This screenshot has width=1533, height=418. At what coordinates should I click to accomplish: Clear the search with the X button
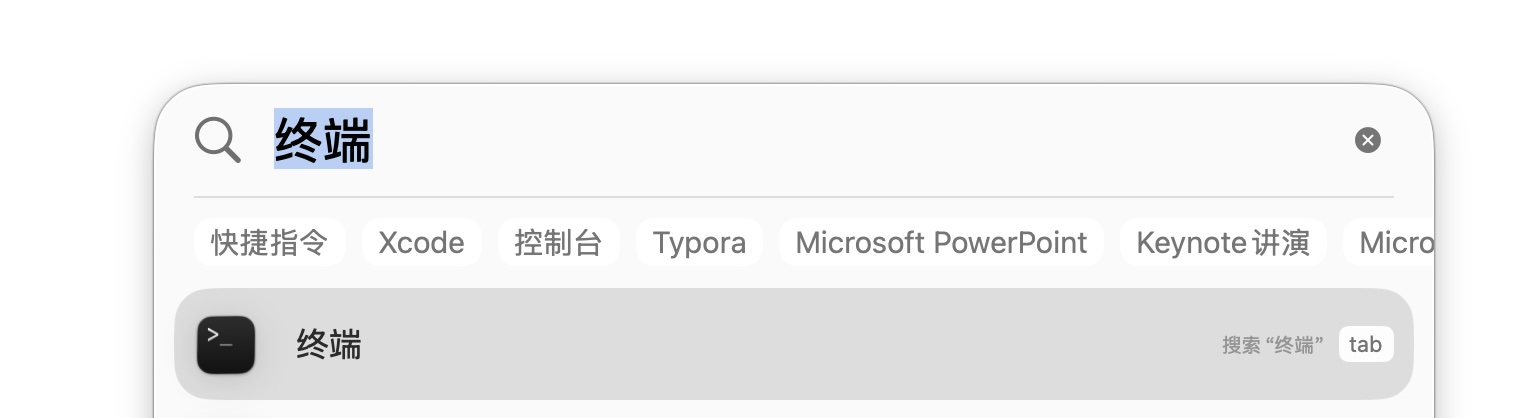pos(1367,140)
